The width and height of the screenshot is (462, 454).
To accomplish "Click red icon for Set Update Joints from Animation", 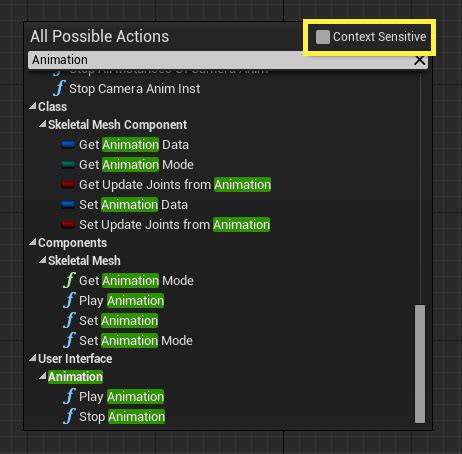I will click(x=68, y=225).
